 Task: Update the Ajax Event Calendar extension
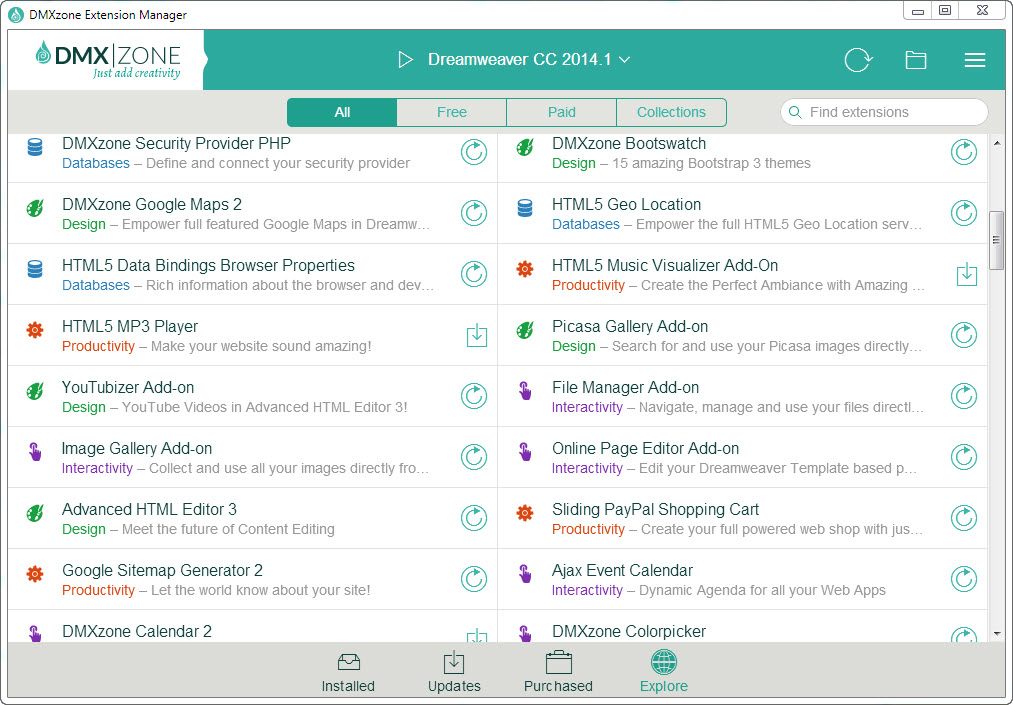(964, 579)
